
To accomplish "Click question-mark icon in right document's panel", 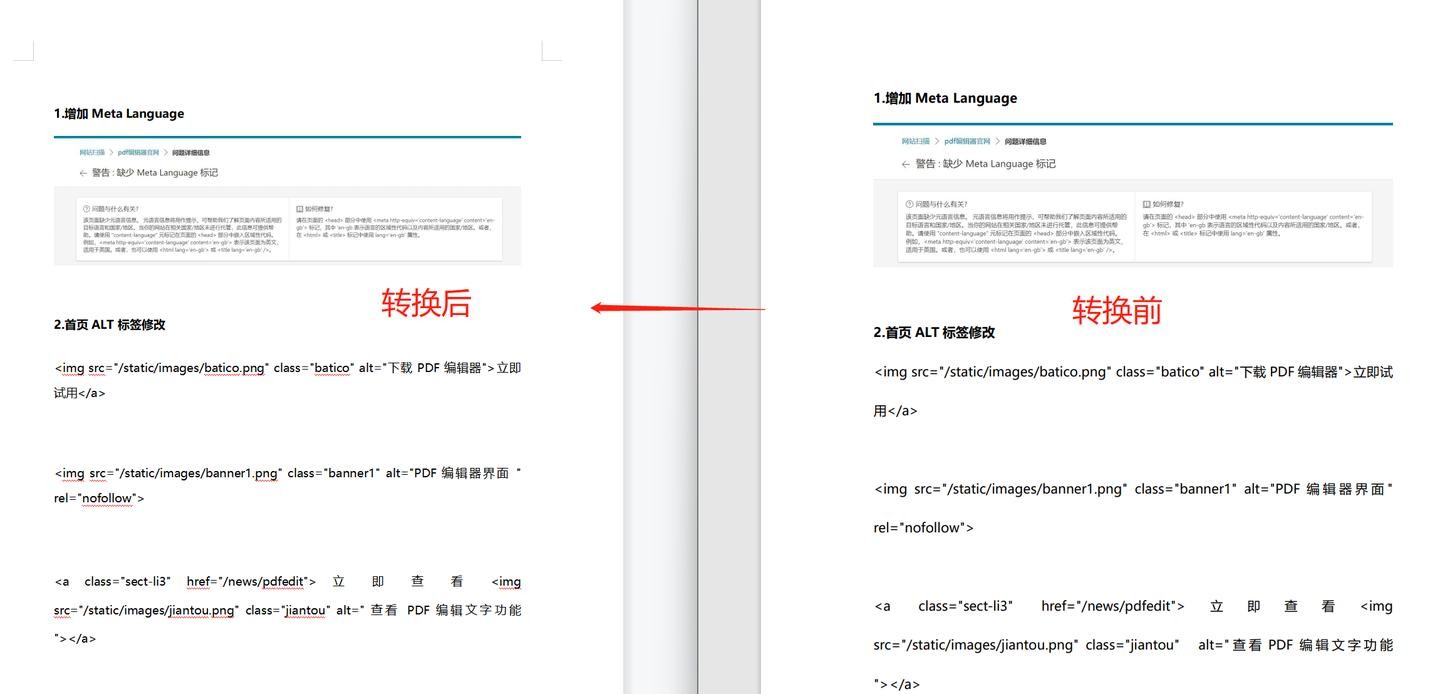I will coord(910,204).
